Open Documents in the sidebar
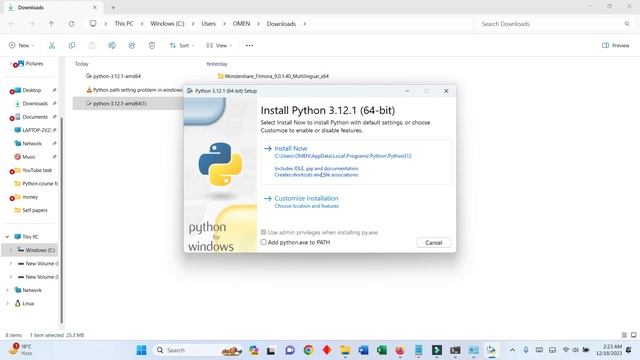Screen dimensions: 640x360 [35, 117]
